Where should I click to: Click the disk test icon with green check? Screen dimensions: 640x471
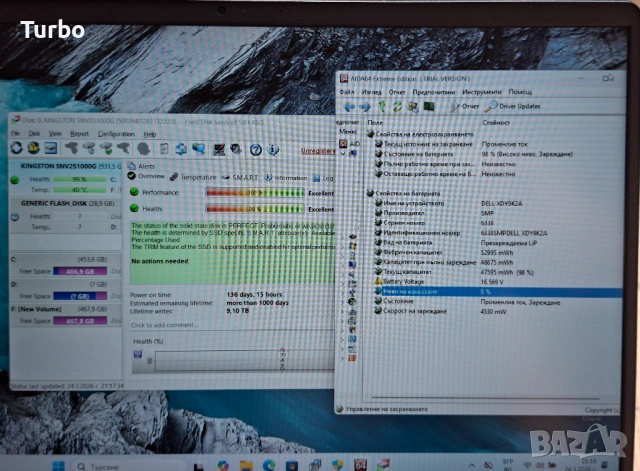(107, 148)
